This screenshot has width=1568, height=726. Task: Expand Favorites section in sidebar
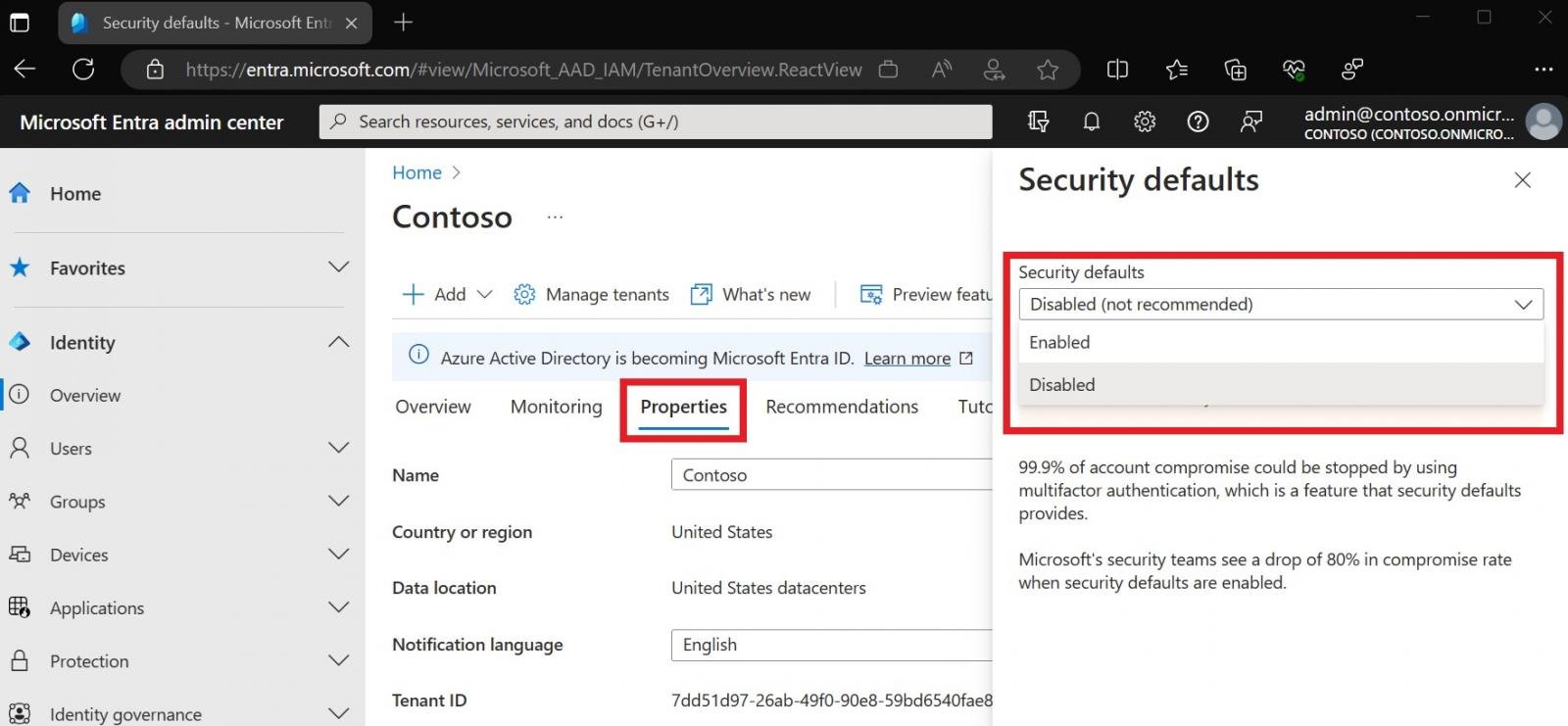(x=339, y=267)
